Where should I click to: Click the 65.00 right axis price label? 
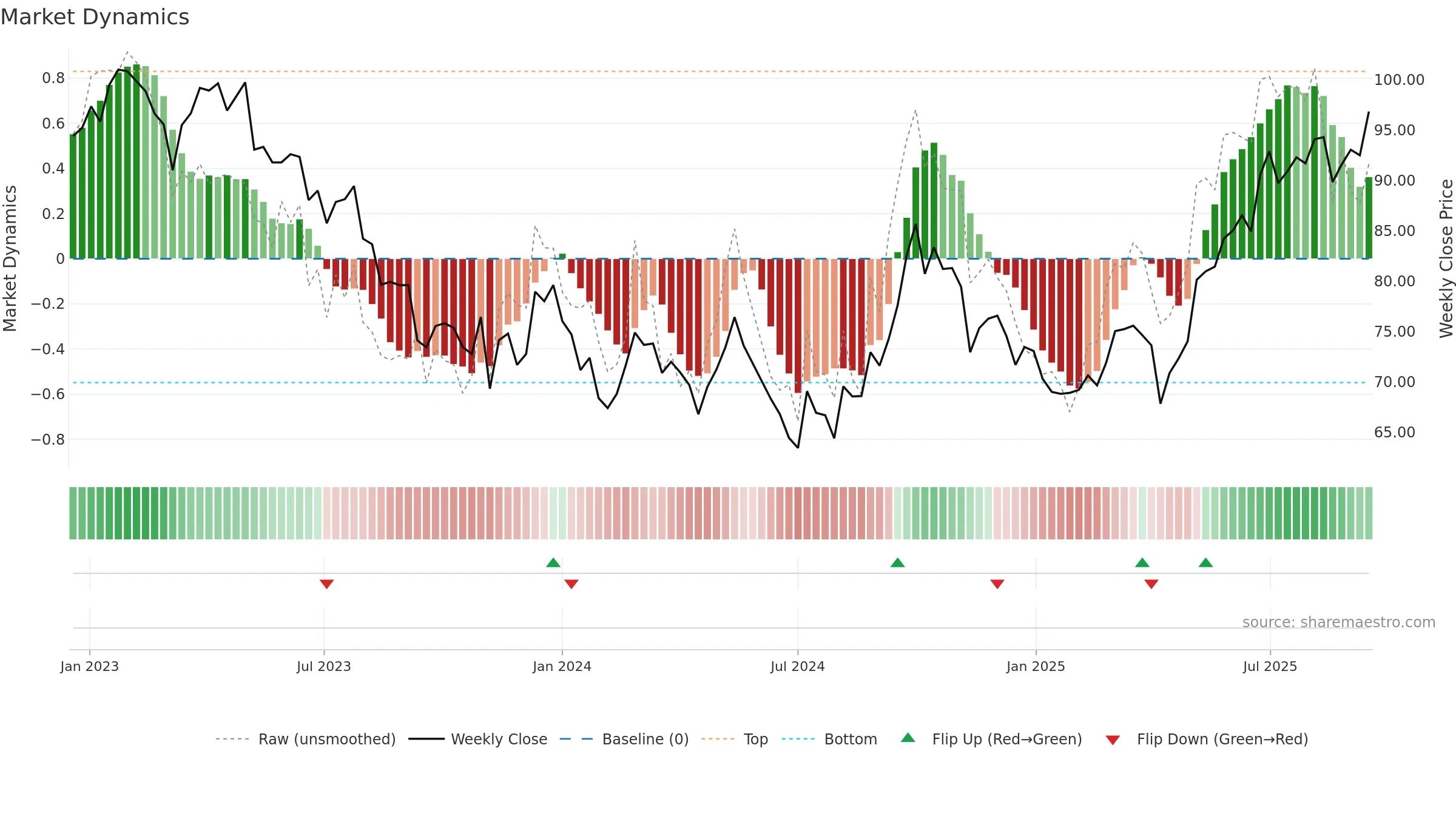[1395, 432]
